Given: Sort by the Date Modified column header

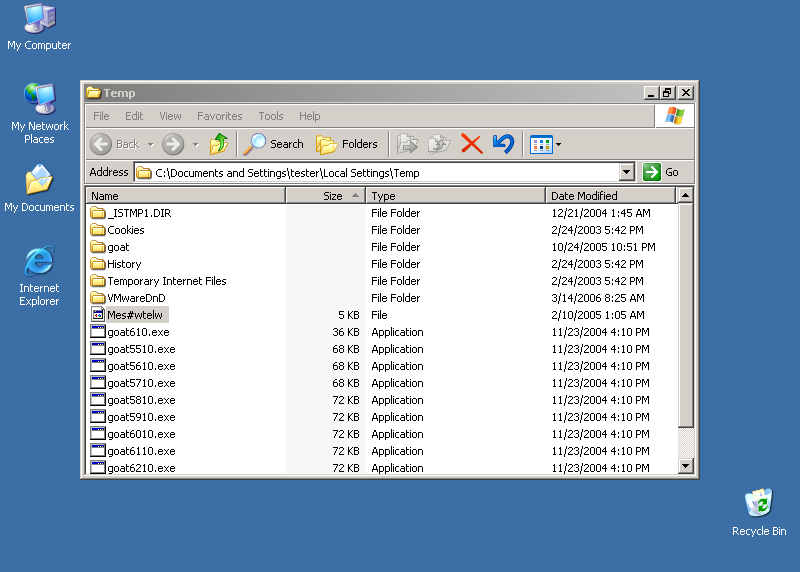Looking at the screenshot, I should click(x=611, y=195).
